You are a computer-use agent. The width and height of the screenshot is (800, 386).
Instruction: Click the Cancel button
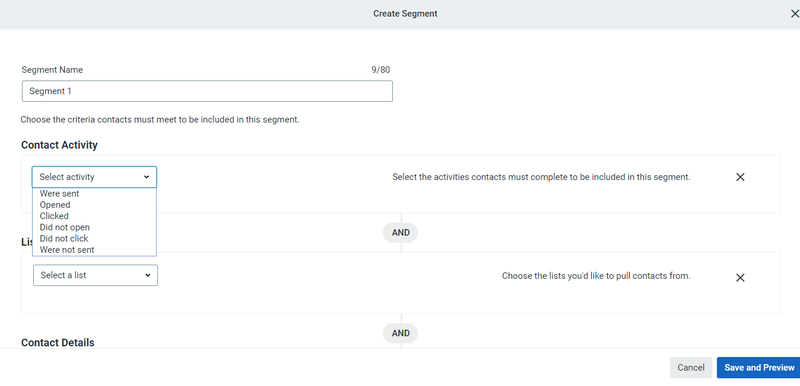(x=691, y=368)
